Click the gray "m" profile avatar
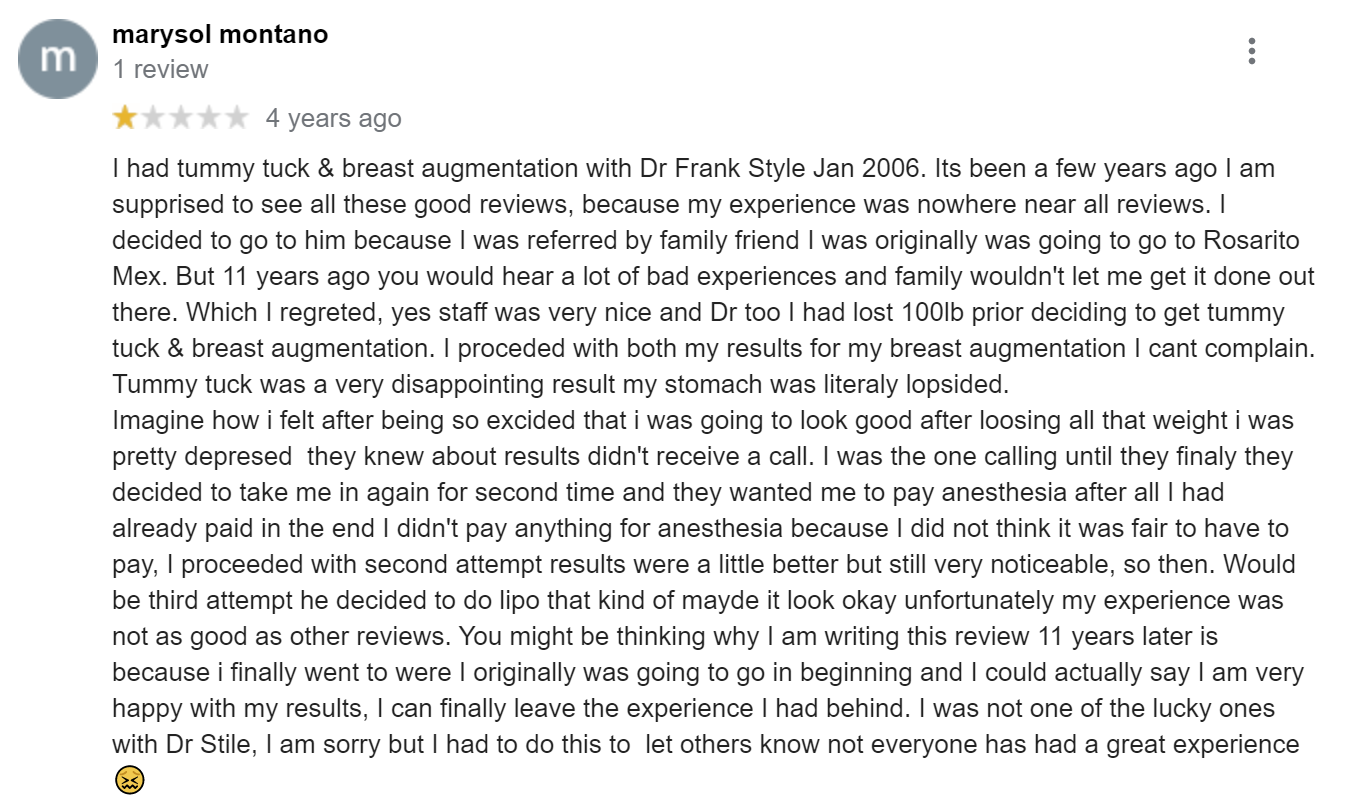Screen dimensions: 1356x806 pyautogui.click(x=57, y=58)
